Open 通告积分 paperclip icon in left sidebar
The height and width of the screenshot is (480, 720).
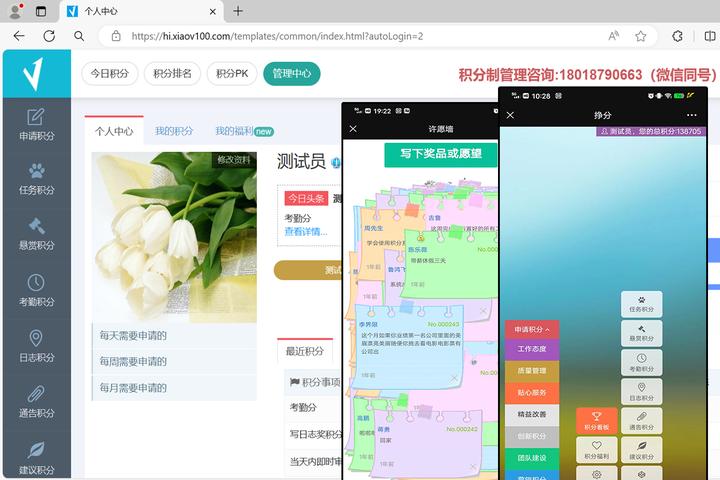point(37,401)
